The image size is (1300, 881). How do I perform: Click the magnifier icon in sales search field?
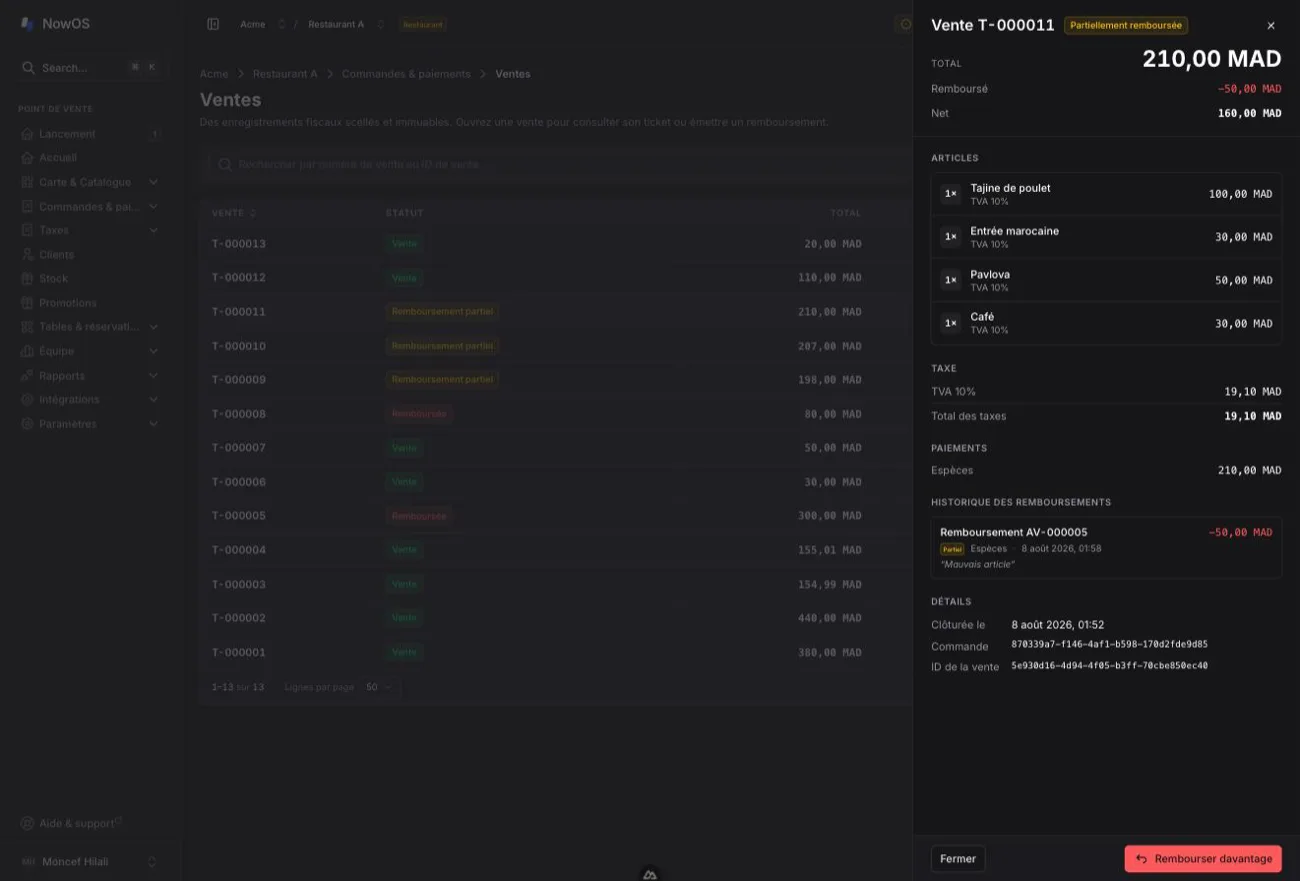(x=227, y=164)
